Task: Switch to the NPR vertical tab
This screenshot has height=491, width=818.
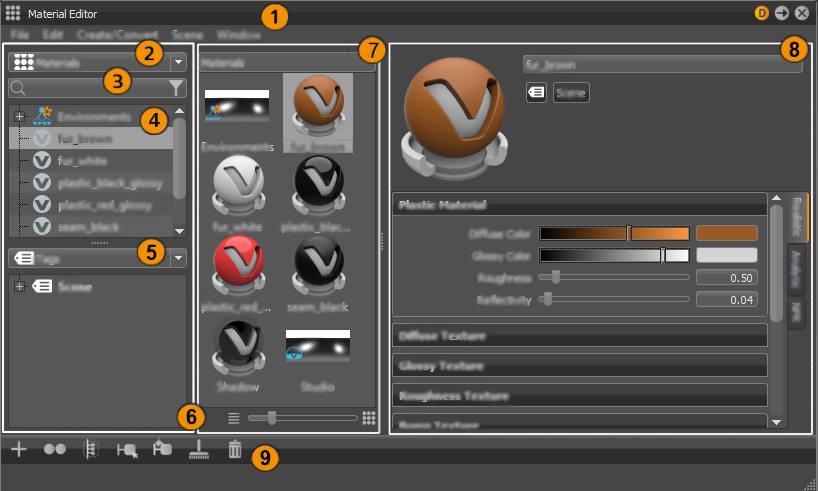Action: coord(796,312)
